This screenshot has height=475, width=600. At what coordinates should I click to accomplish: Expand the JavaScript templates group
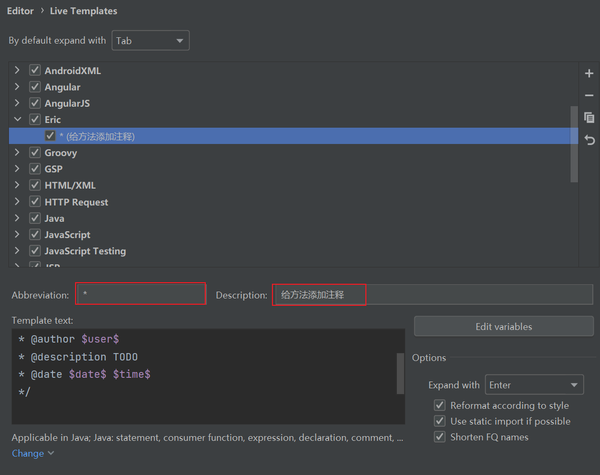[17, 234]
